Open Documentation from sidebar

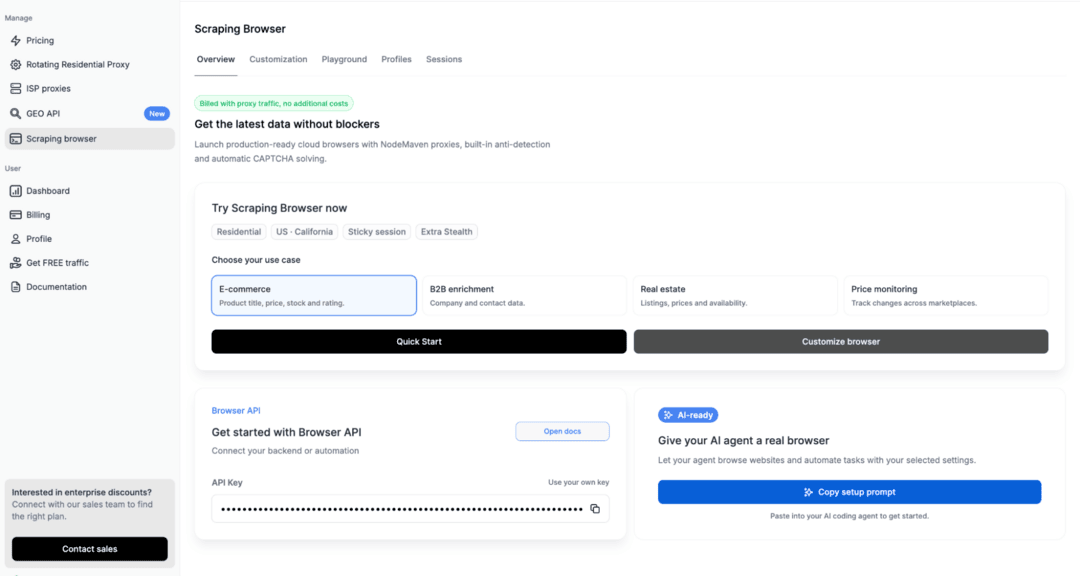tap(90, 287)
